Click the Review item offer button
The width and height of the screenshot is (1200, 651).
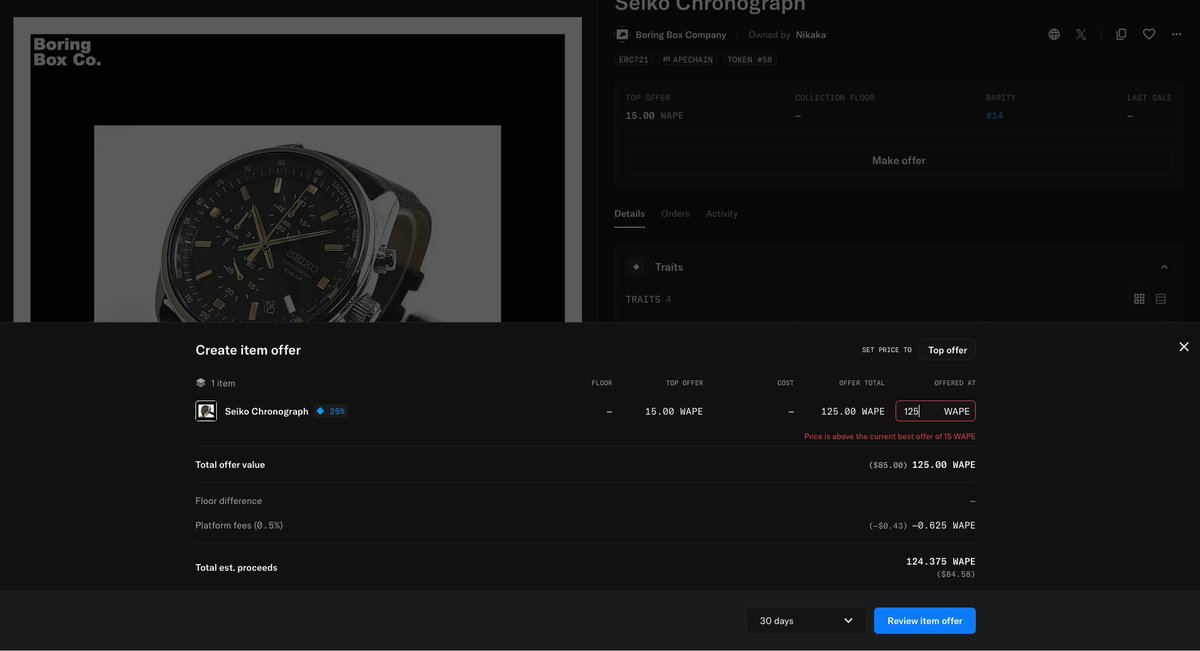coord(924,621)
